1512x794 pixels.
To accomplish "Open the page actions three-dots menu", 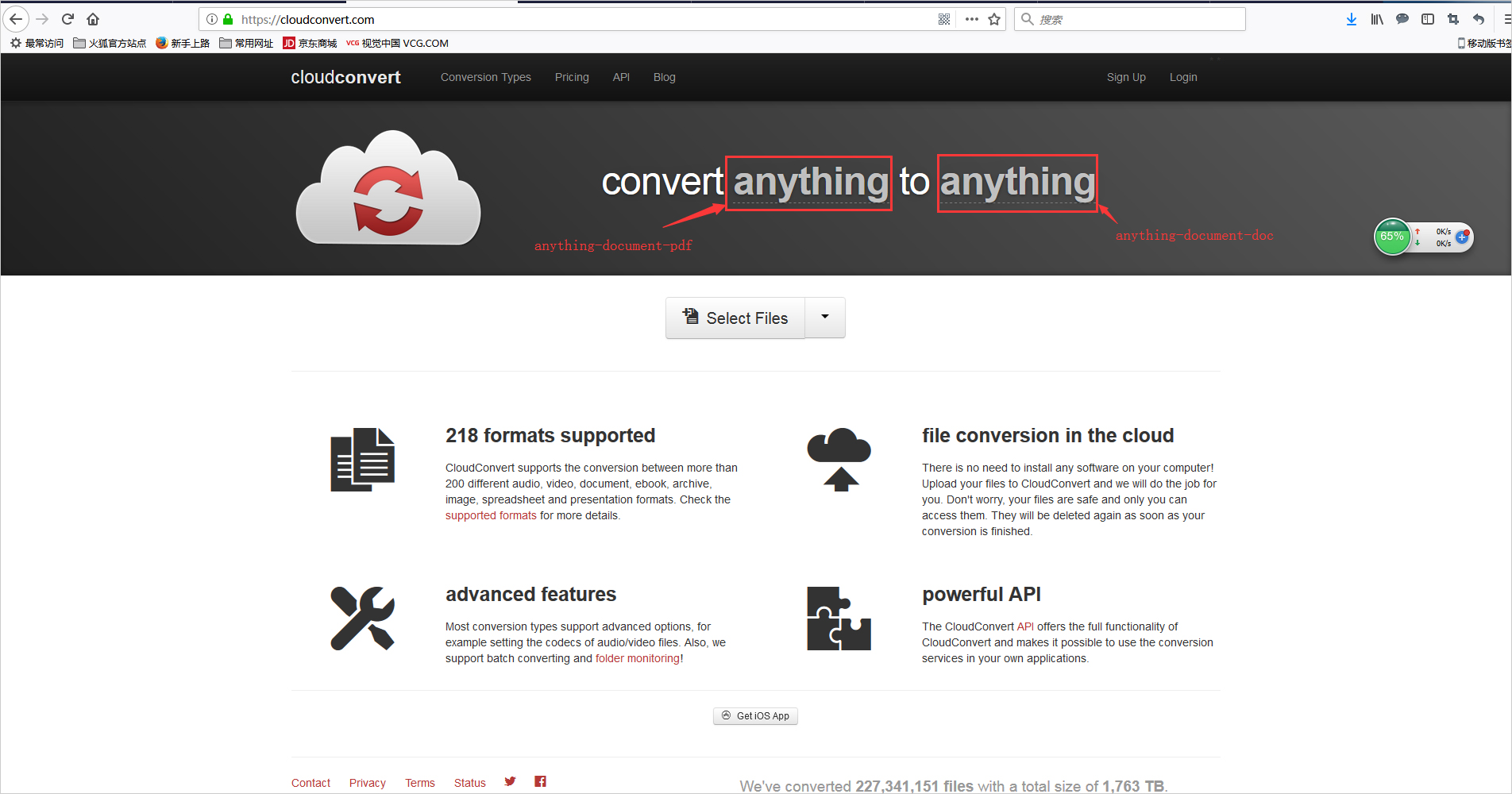I will 972,19.
